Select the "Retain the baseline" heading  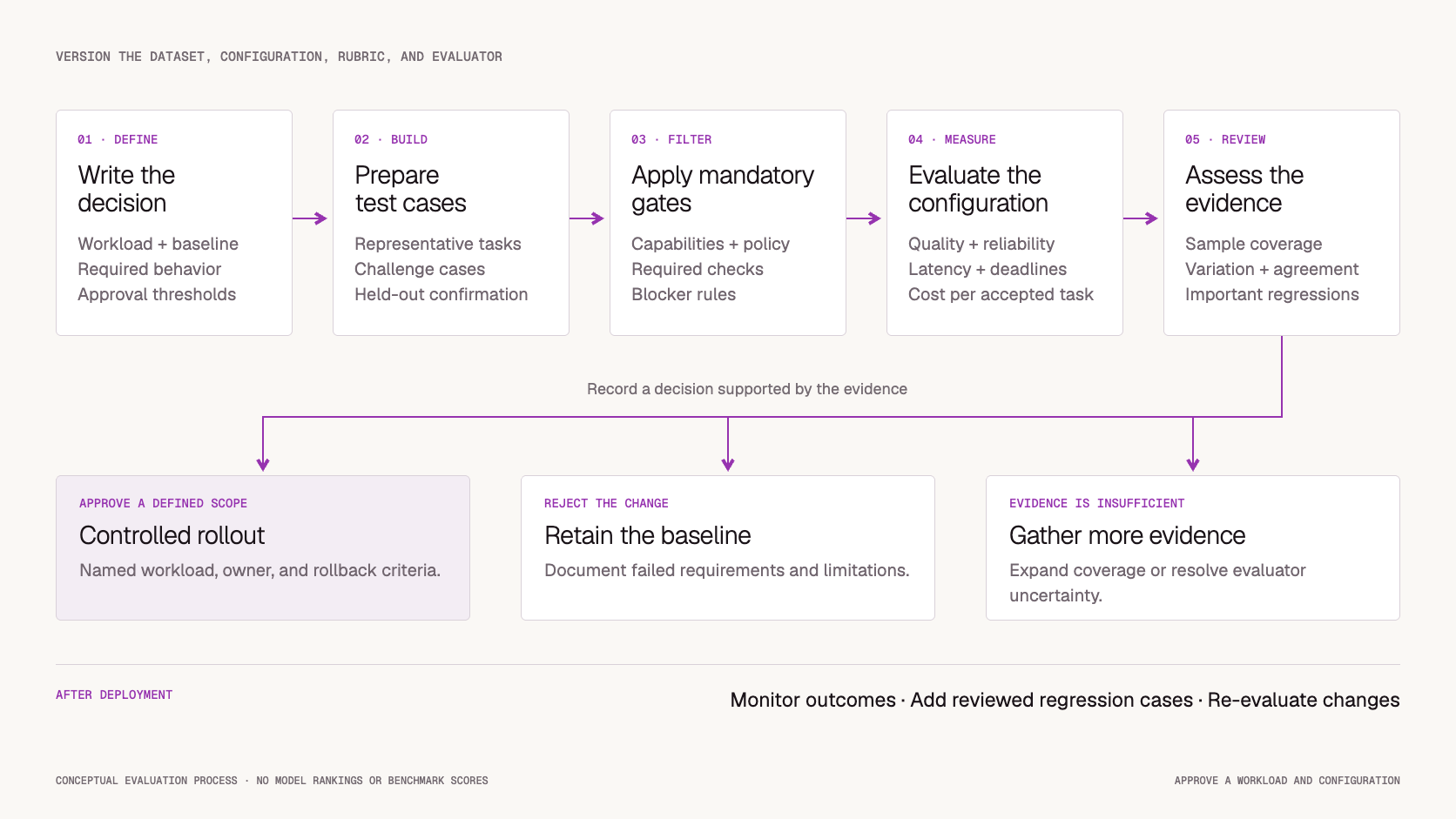tap(647, 535)
